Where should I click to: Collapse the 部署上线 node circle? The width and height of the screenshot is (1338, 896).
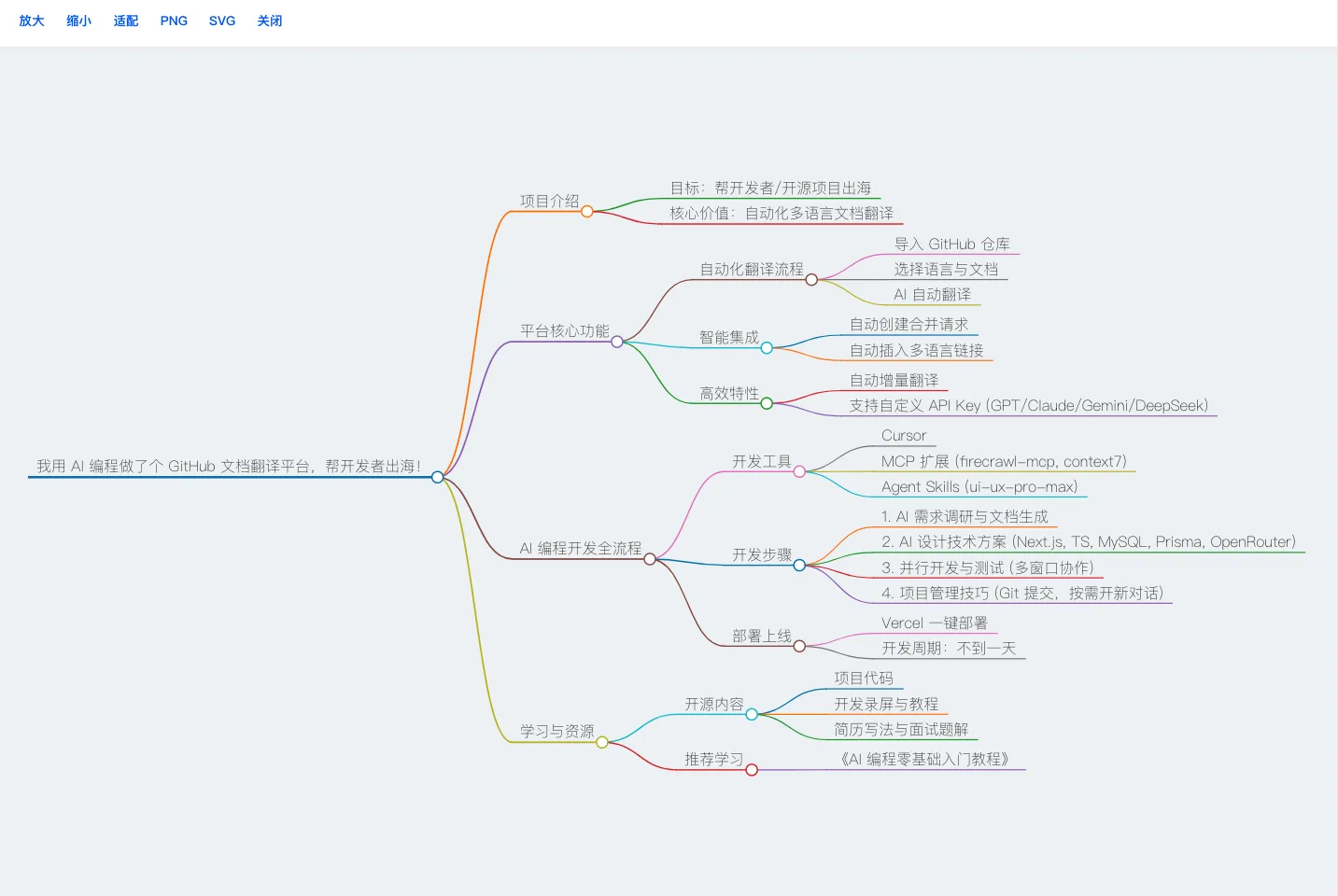[x=799, y=647]
